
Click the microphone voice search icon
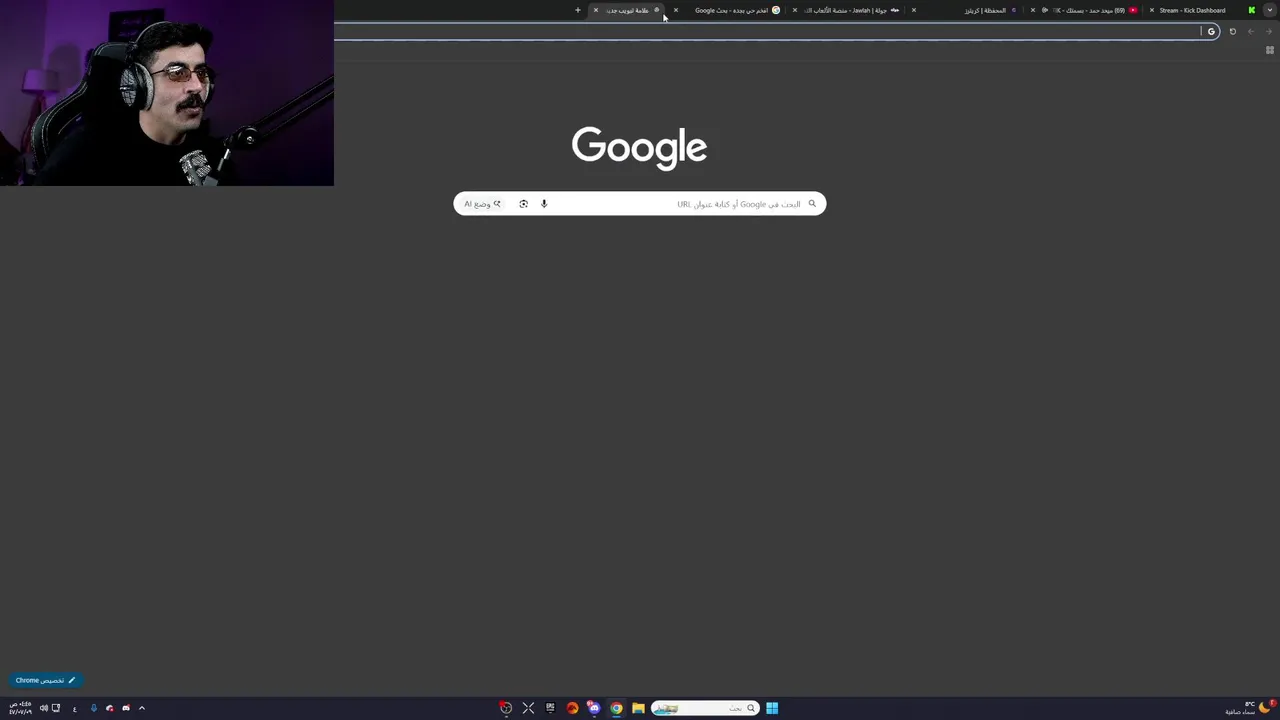[544, 204]
